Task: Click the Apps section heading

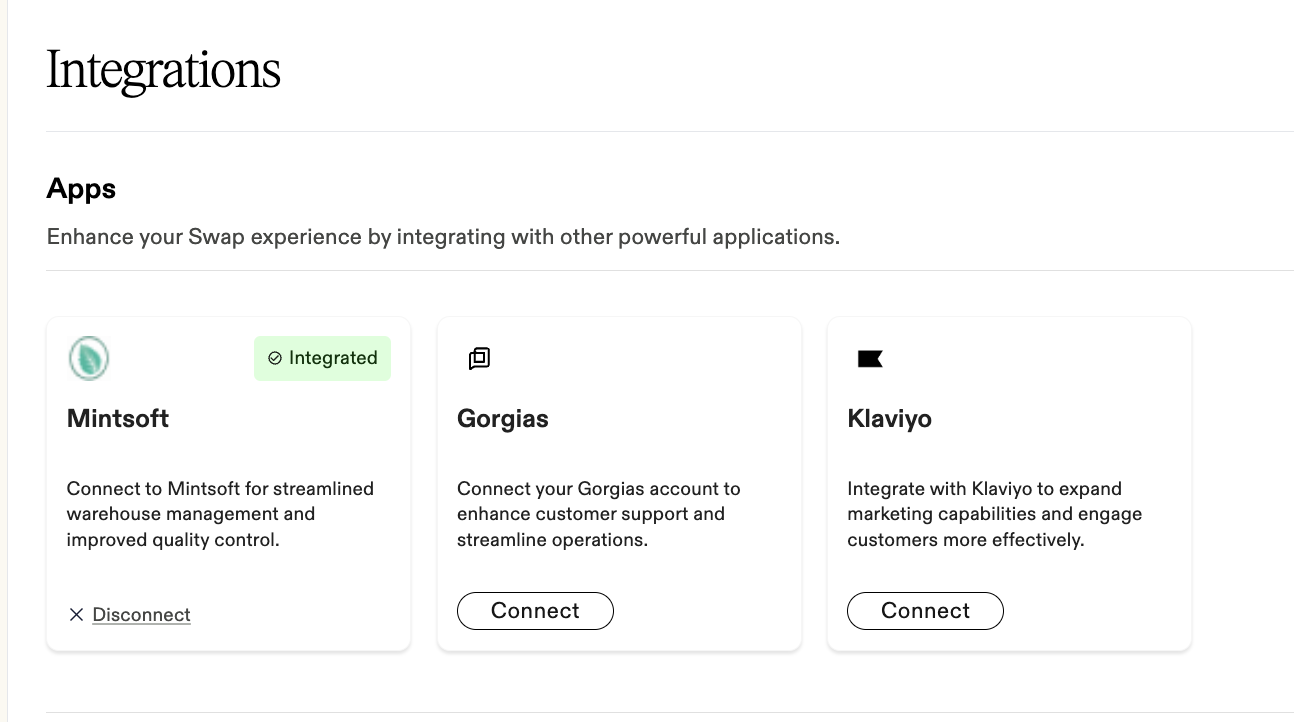Action: (x=81, y=188)
